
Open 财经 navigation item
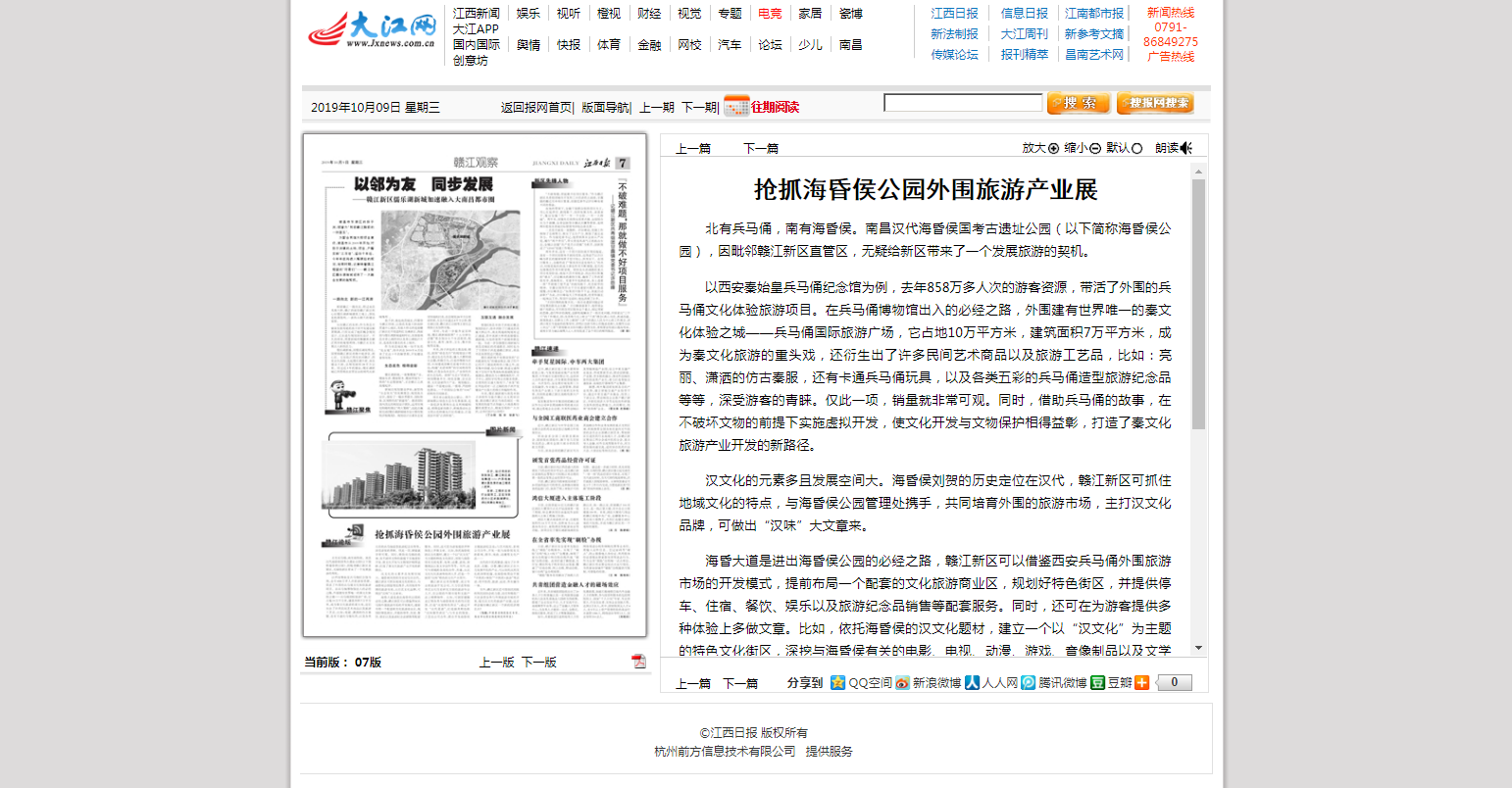[649, 14]
